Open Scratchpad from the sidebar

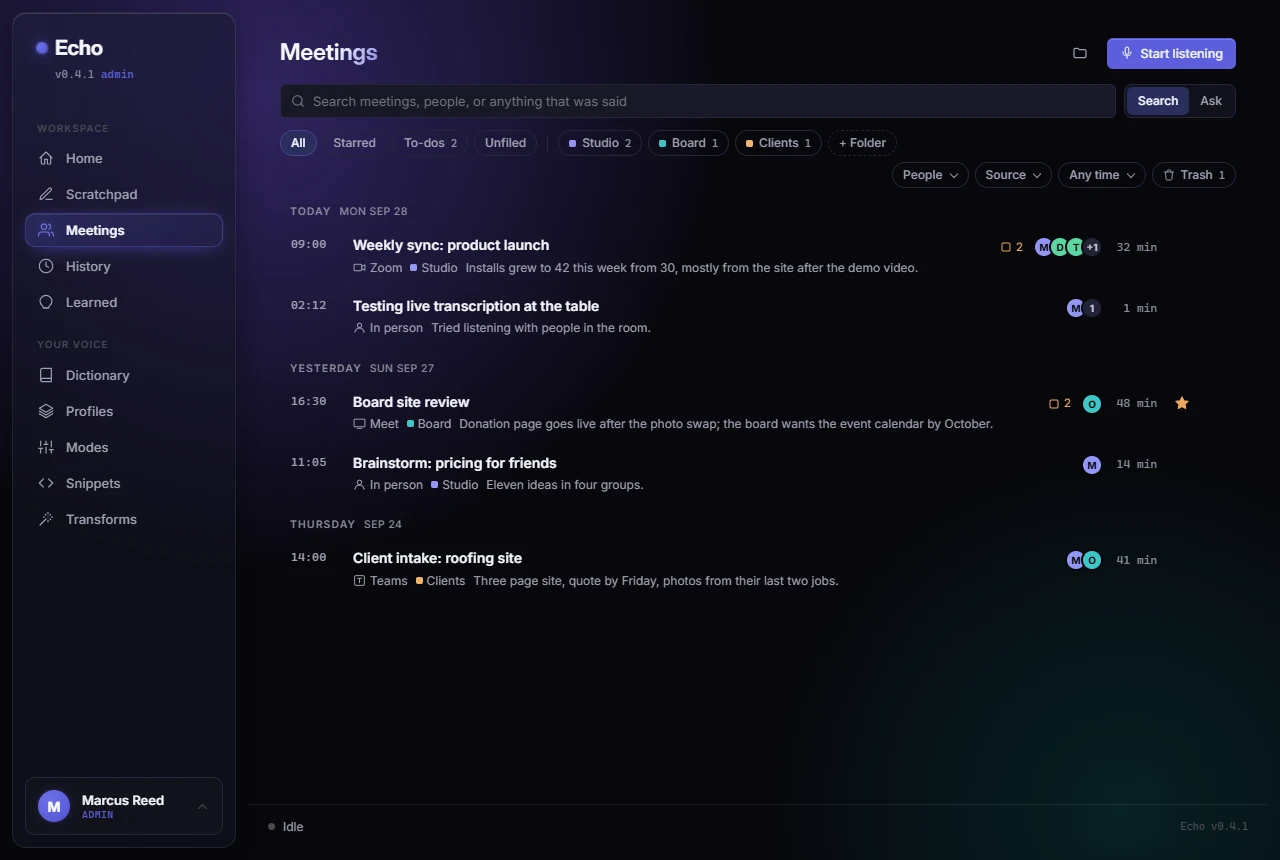(124, 194)
